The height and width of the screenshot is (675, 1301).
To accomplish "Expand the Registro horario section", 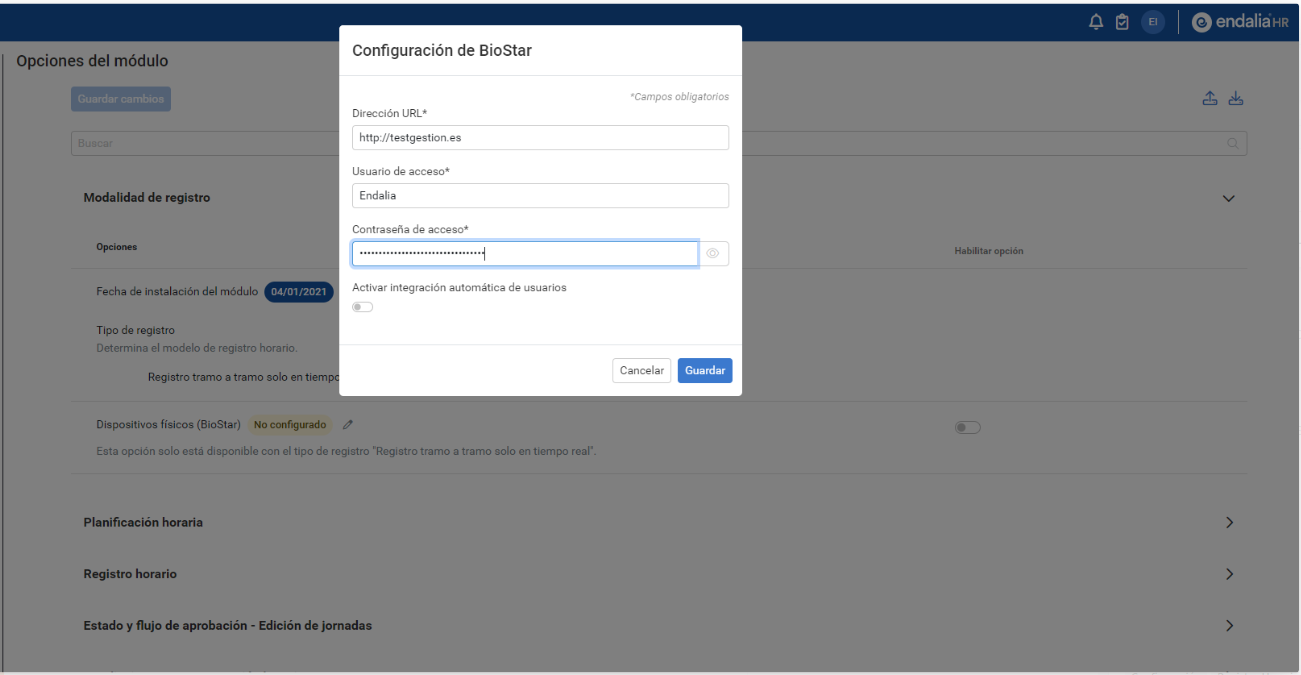I will coord(1229,574).
